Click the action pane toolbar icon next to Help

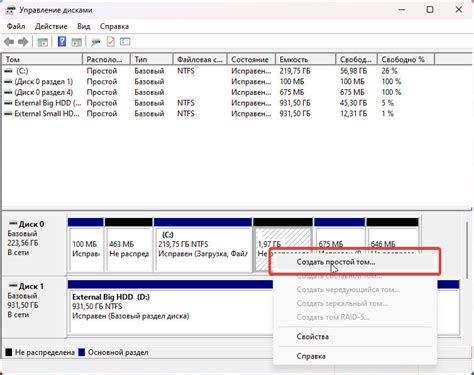(76, 42)
